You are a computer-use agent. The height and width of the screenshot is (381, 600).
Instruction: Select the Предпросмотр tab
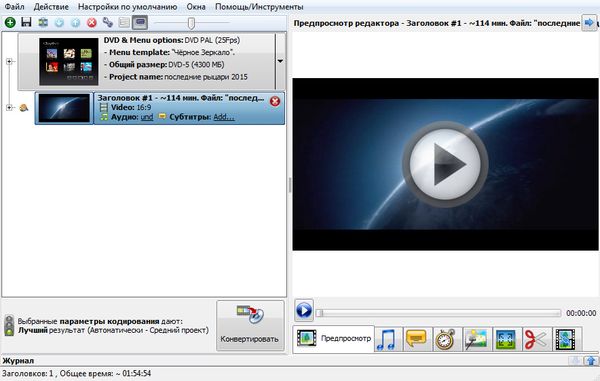pos(334,339)
